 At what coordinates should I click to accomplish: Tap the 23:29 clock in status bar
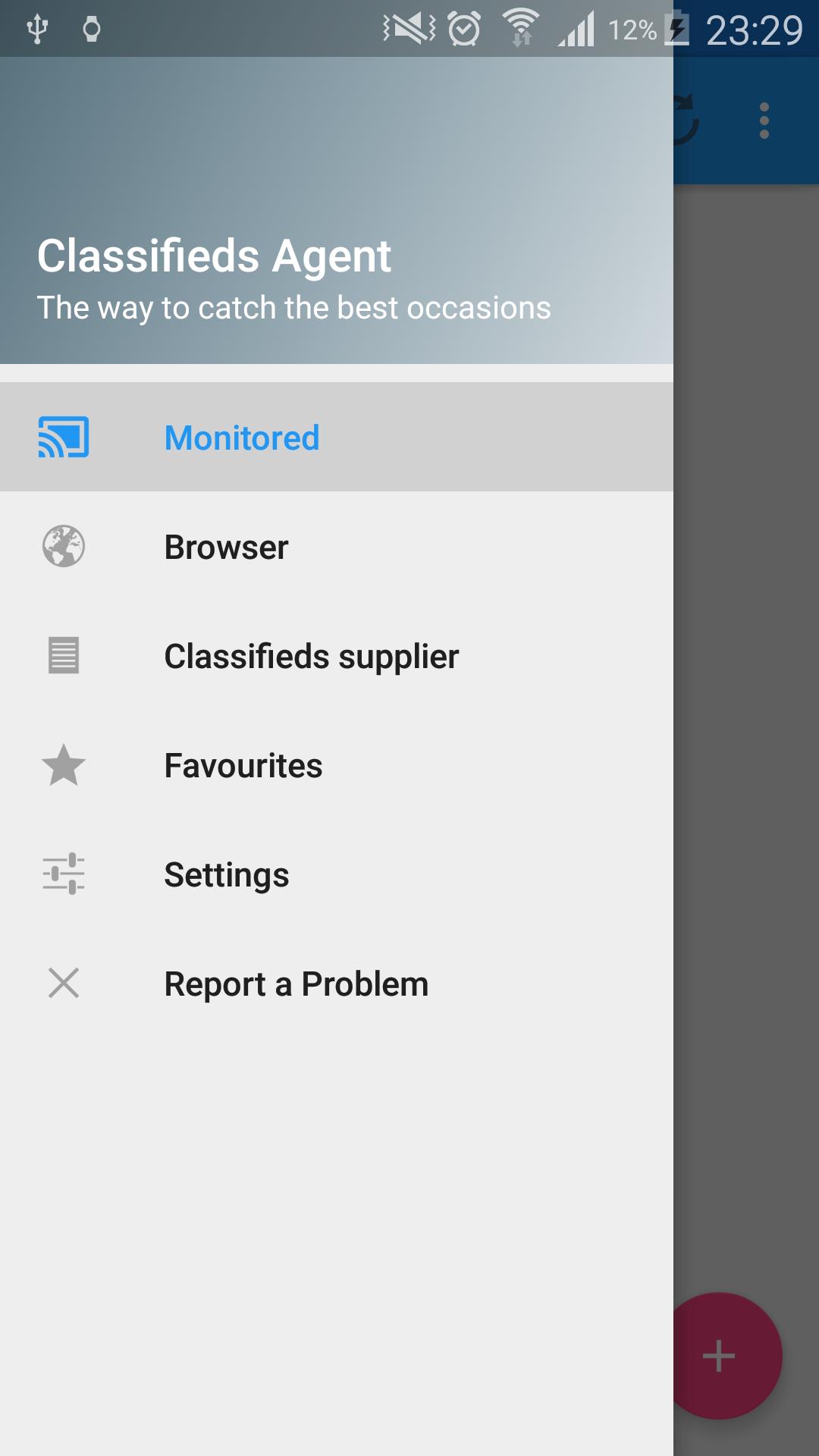click(754, 30)
